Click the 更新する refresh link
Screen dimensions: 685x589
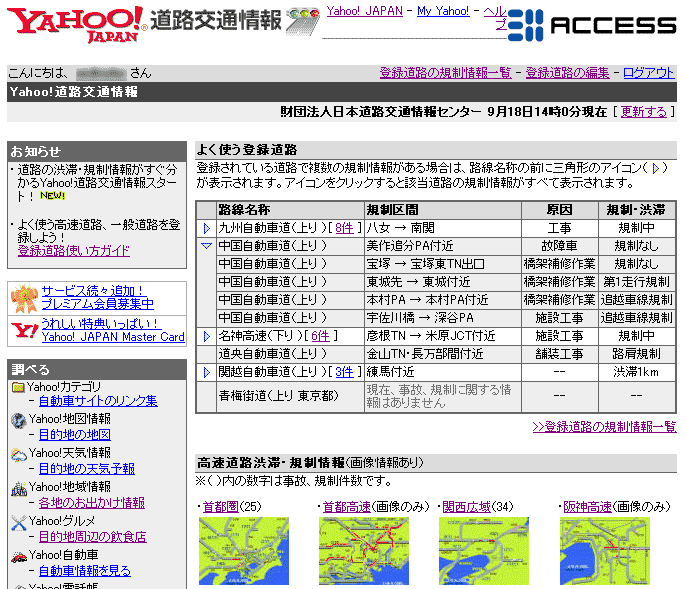[x=643, y=112]
